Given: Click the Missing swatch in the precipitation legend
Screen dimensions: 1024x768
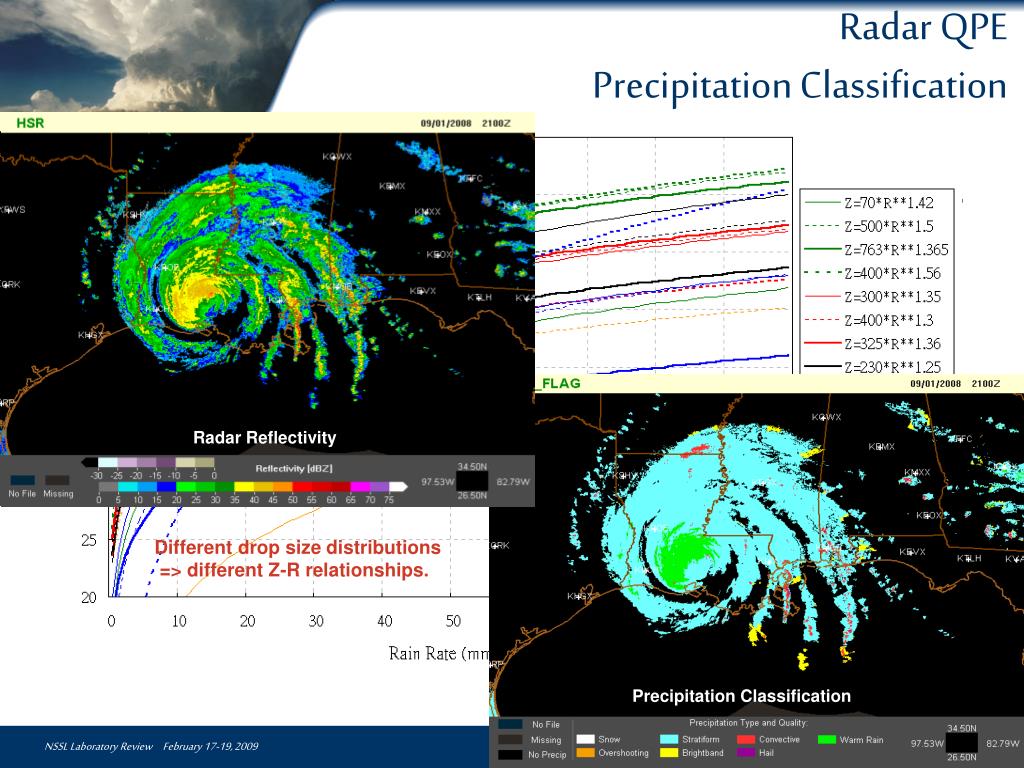Looking at the screenshot, I should point(510,739).
